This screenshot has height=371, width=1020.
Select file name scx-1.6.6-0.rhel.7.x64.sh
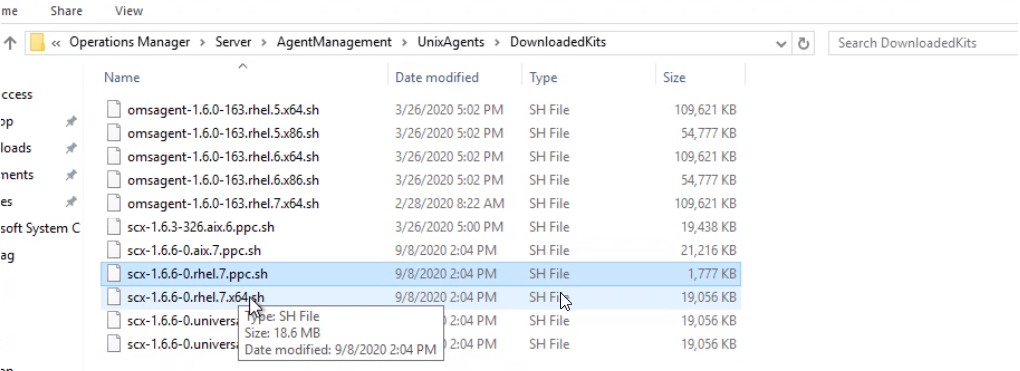(196, 297)
